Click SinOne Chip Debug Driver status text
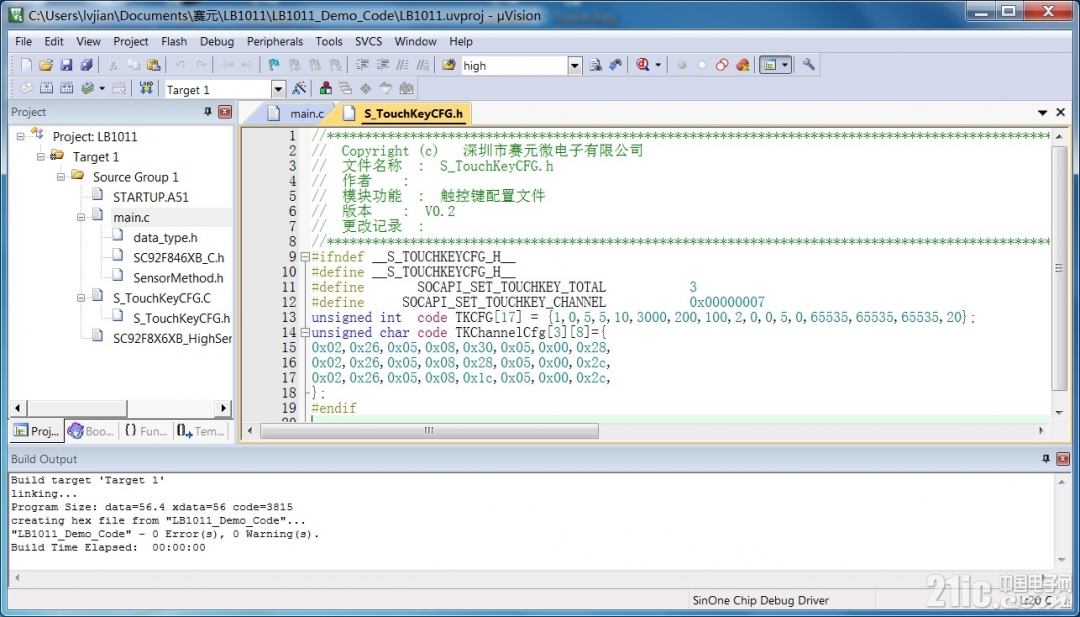The height and width of the screenshot is (617, 1080). tap(760, 600)
